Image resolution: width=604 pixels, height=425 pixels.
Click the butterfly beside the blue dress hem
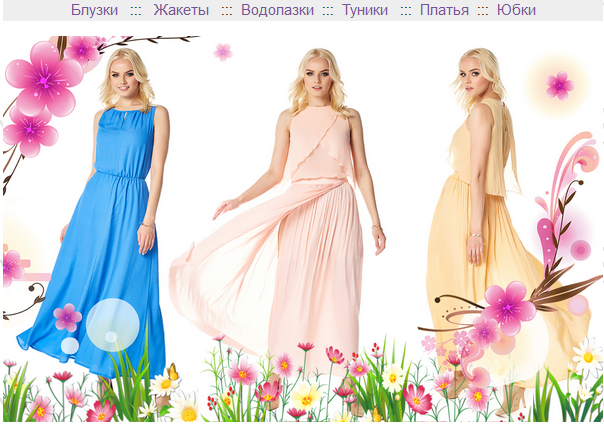point(173,372)
